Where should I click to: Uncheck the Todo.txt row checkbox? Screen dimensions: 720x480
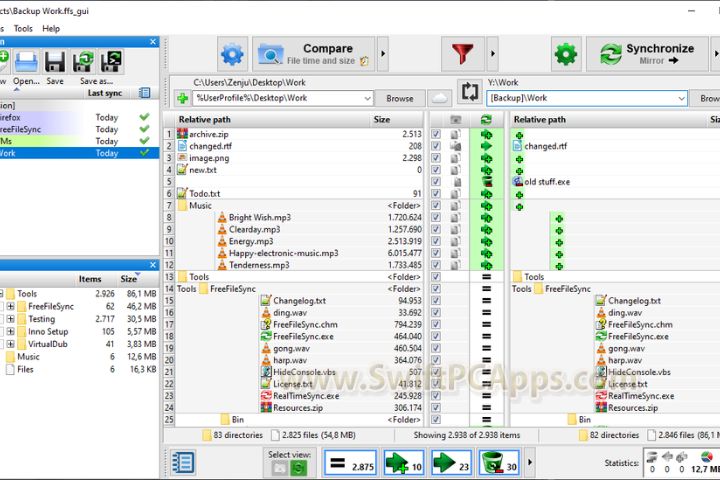tap(436, 194)
